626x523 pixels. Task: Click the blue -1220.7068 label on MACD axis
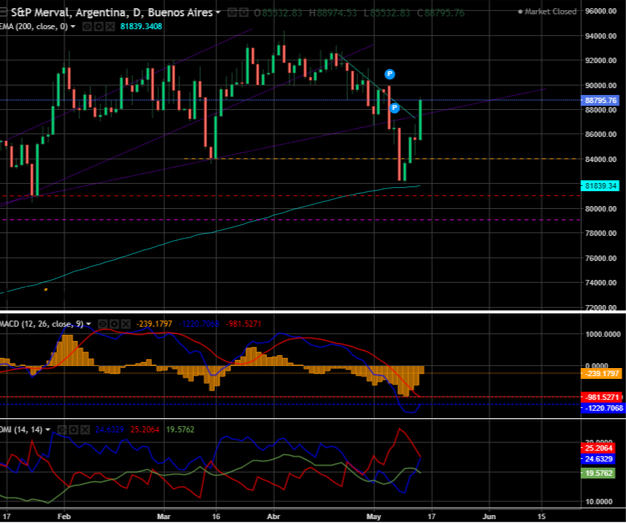pyautogui.click(x=602, y=408)
